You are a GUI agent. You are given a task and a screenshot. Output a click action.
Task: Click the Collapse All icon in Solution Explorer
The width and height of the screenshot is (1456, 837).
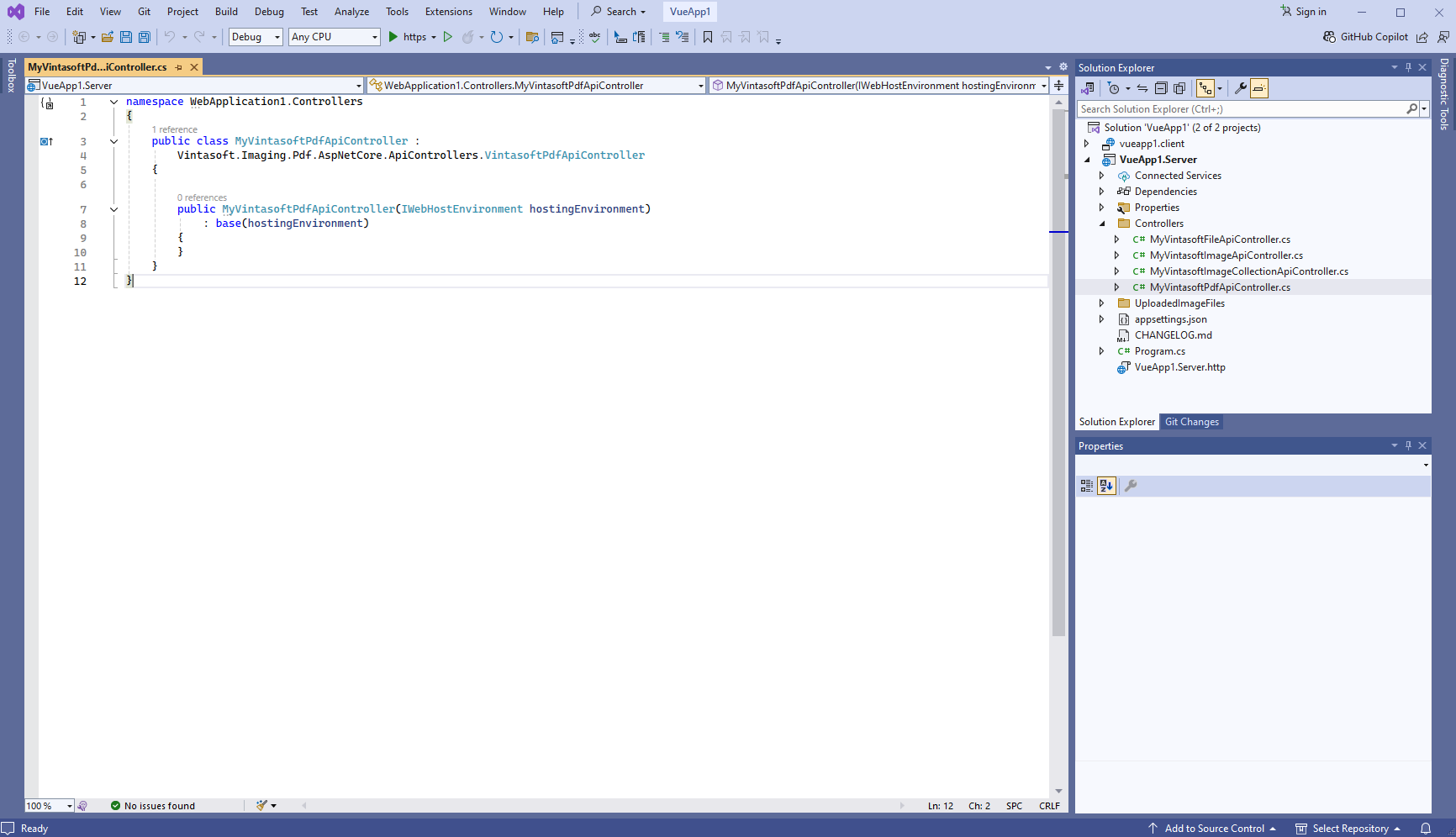(1161, 88)
